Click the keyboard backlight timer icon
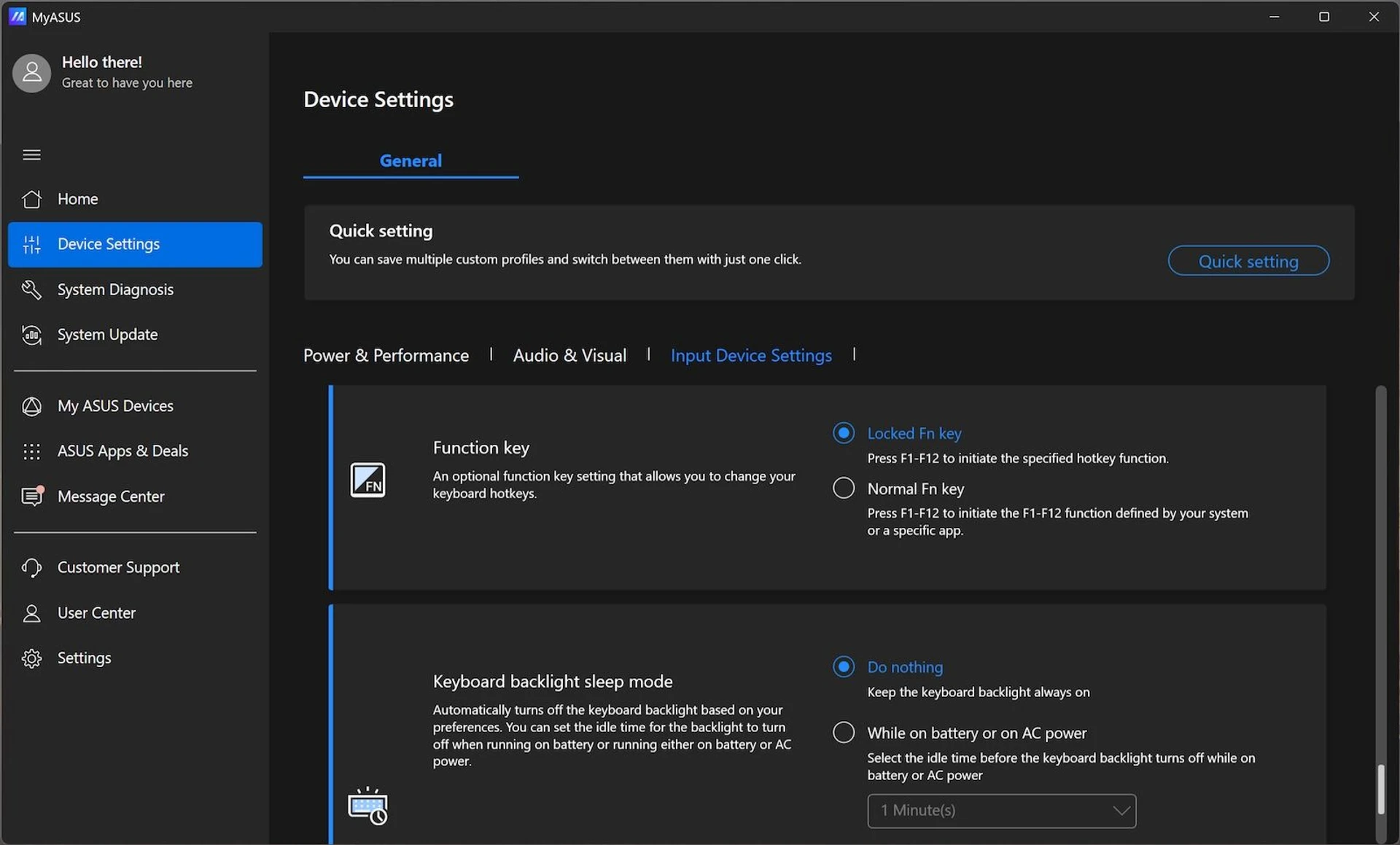The image size is (1400, 845). pyautogui.click(x=367, y=806)
